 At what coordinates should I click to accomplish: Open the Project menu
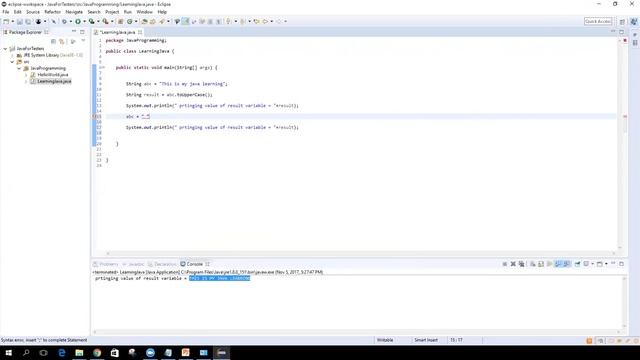click(x=112, y=12)
